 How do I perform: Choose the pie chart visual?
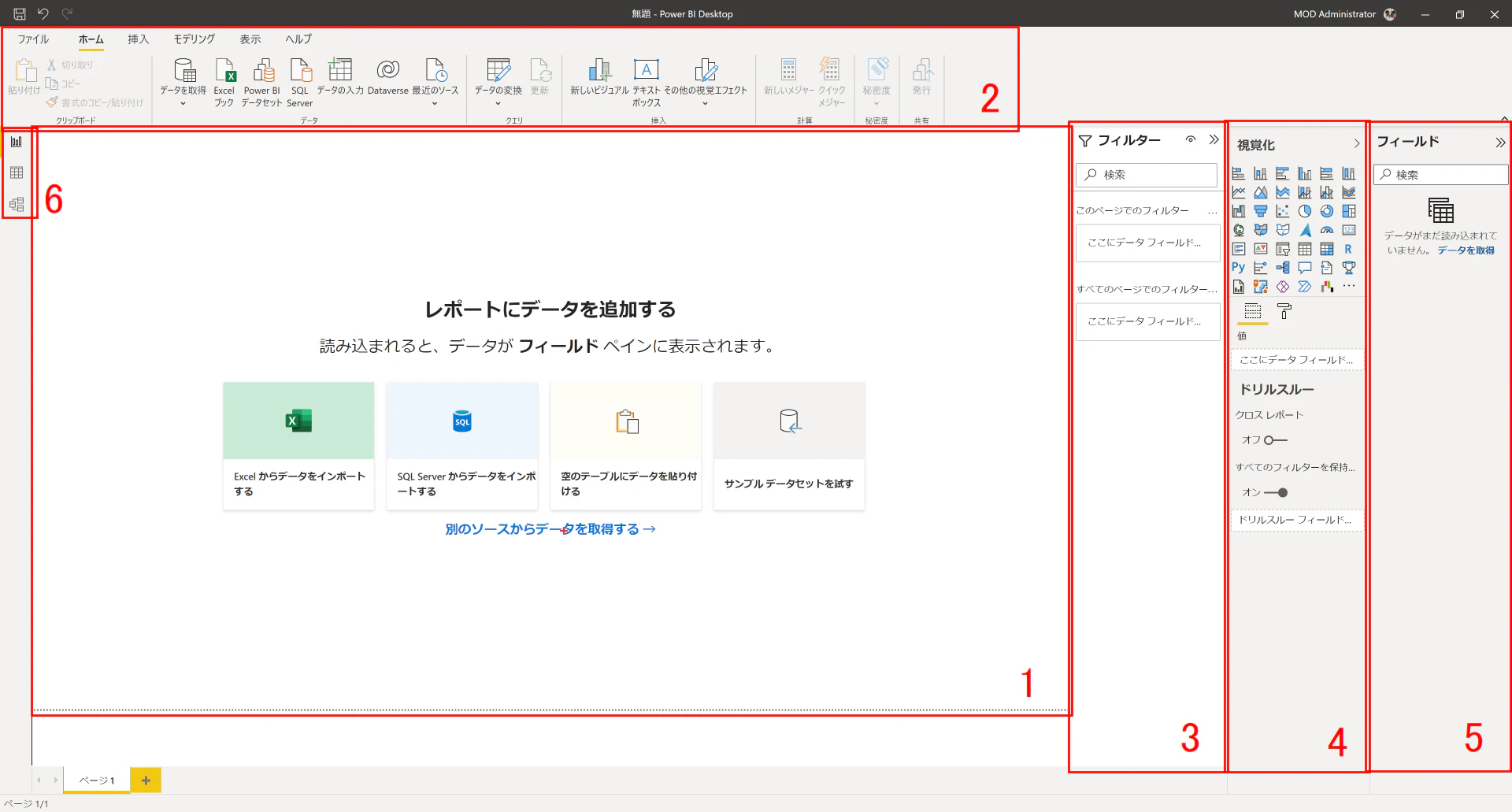1305,211
